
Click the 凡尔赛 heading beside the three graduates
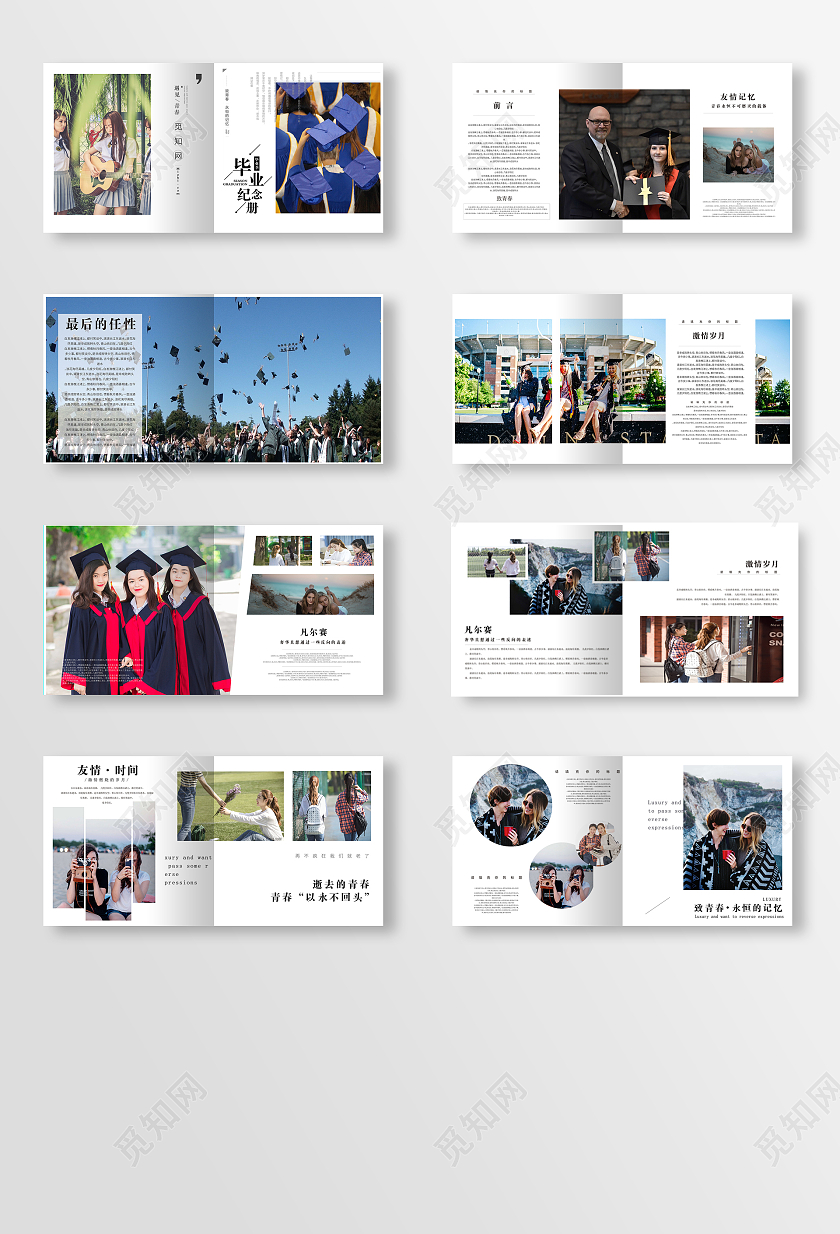tap(313, 630)
